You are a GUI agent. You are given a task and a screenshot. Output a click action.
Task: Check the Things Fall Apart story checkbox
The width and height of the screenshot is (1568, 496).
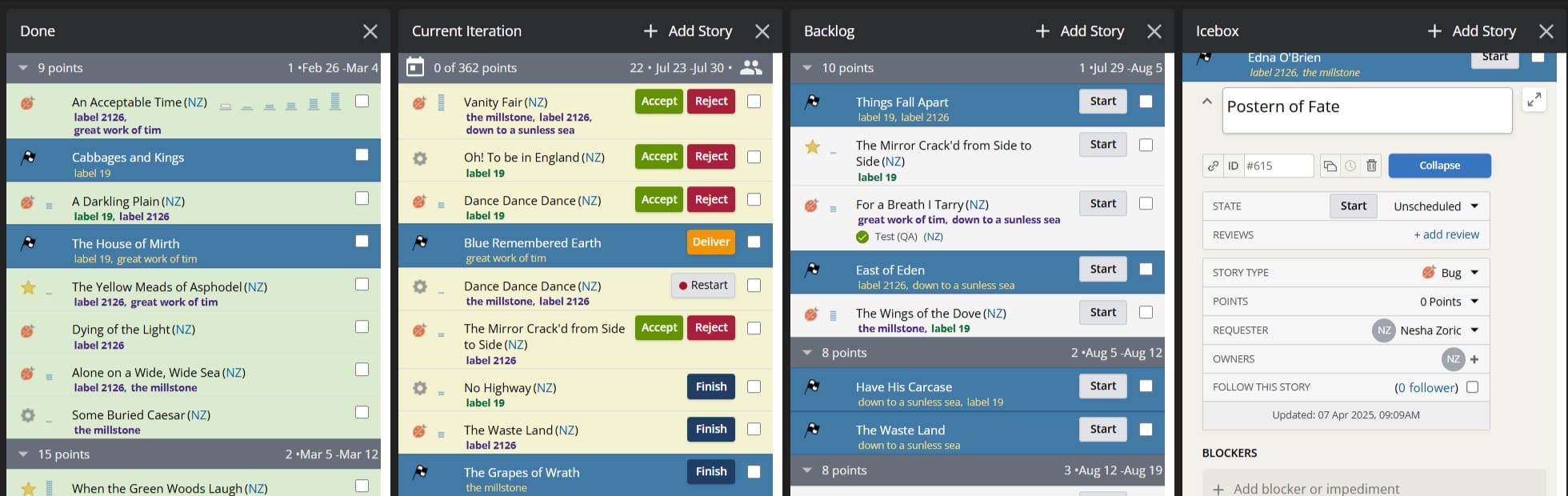pos(1146,102)
